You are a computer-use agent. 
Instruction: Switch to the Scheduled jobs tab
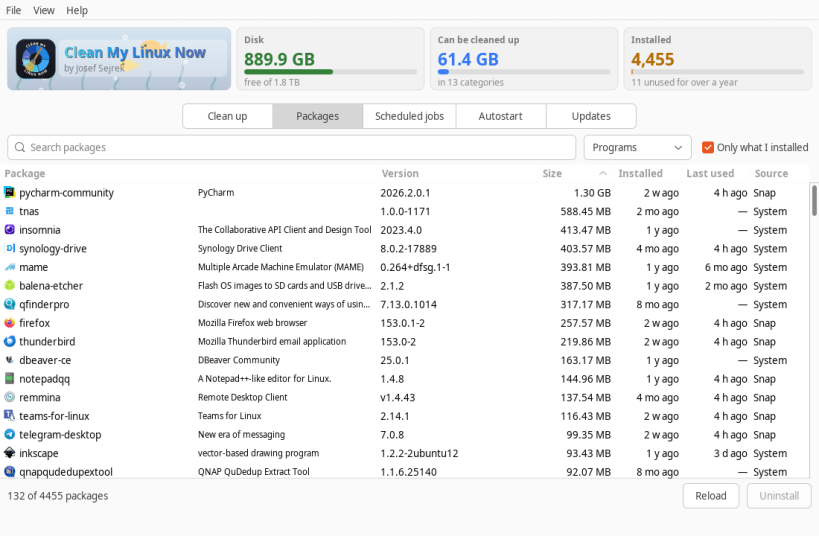[x=410, y=116]
